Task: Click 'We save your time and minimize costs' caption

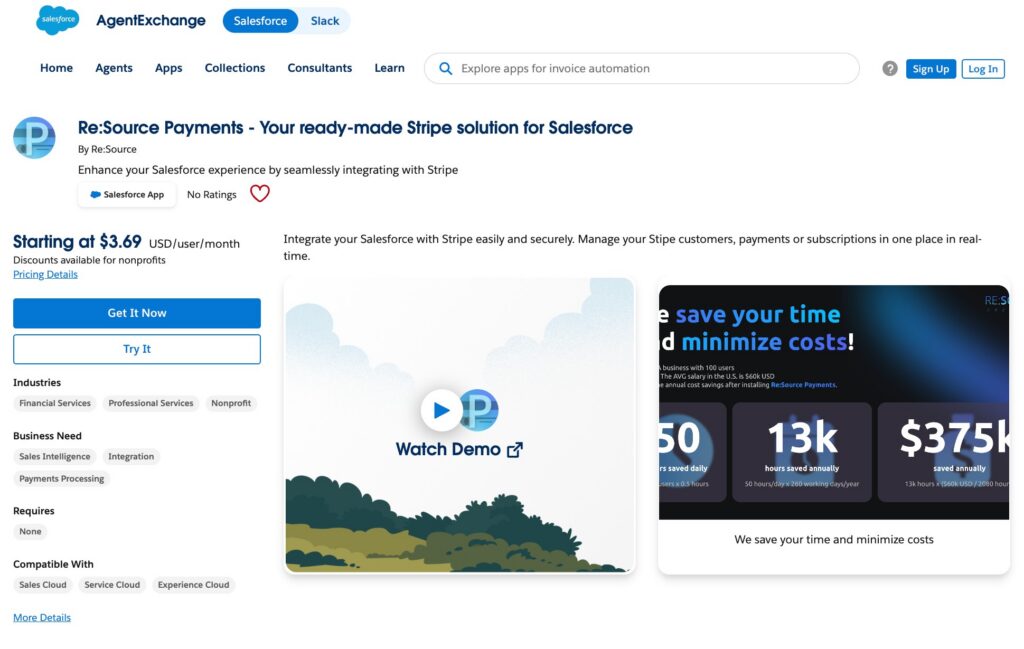Action: point(834,540)
